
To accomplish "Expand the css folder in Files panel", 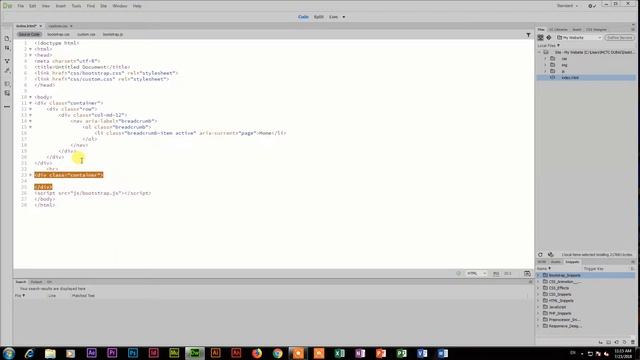I will tap(545, 59).
